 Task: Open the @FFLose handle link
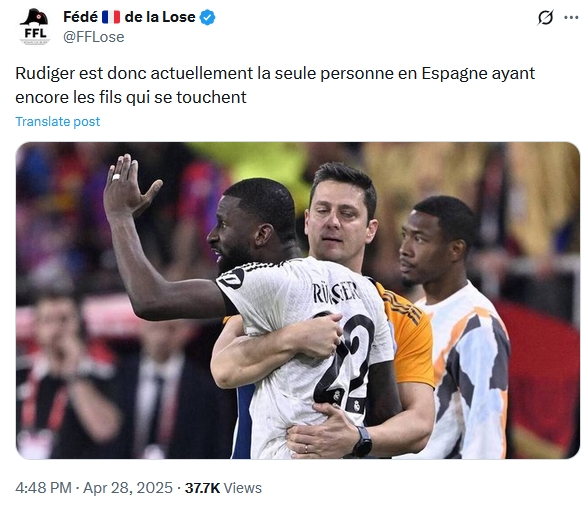tap(94, 37)
